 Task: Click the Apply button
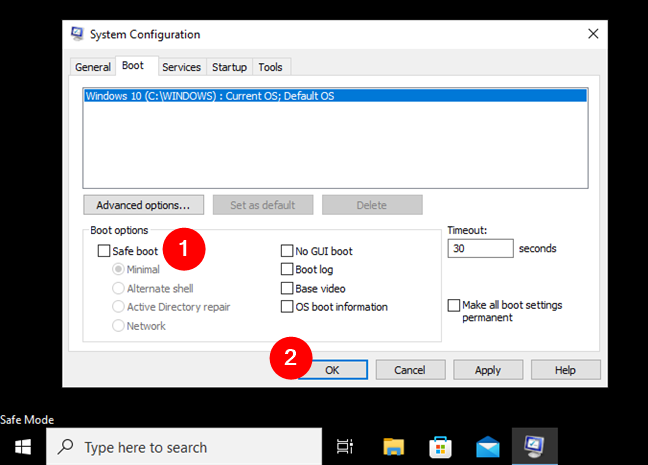488,370
